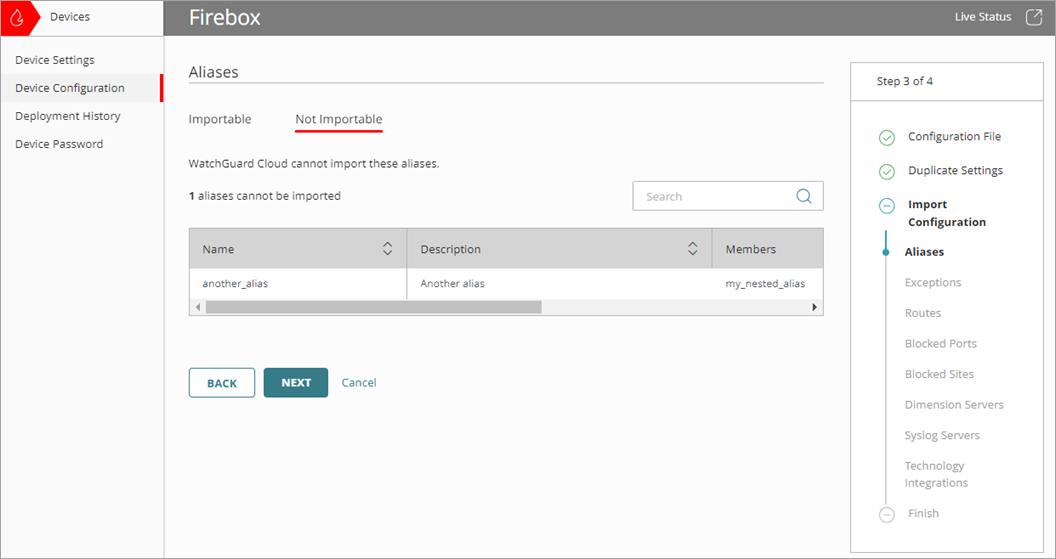
Task: Click the NEXT button
Action: coord(296,383)
